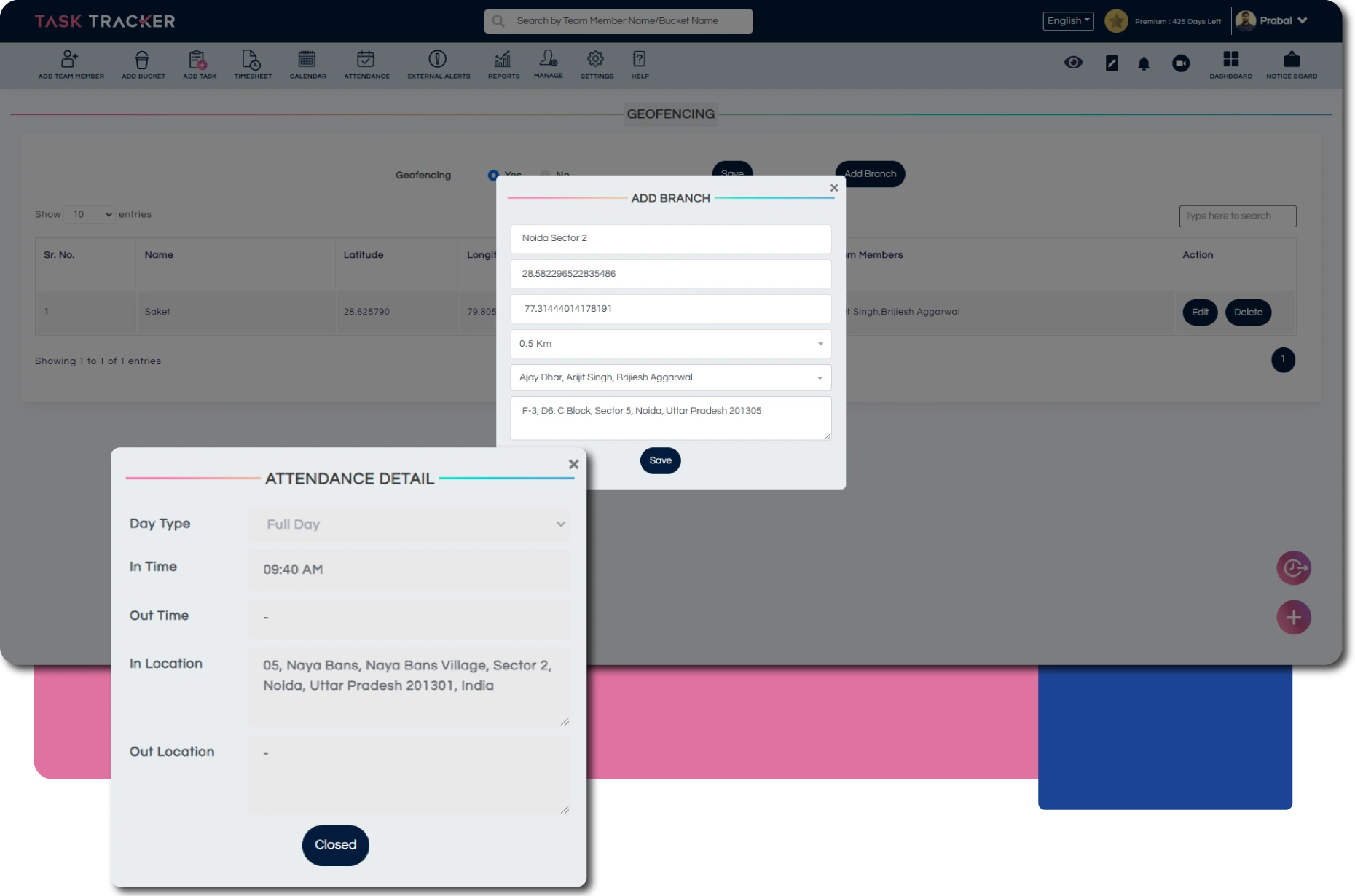
Task: Go to page 1 of the table
Action: tap(1283, 360)
